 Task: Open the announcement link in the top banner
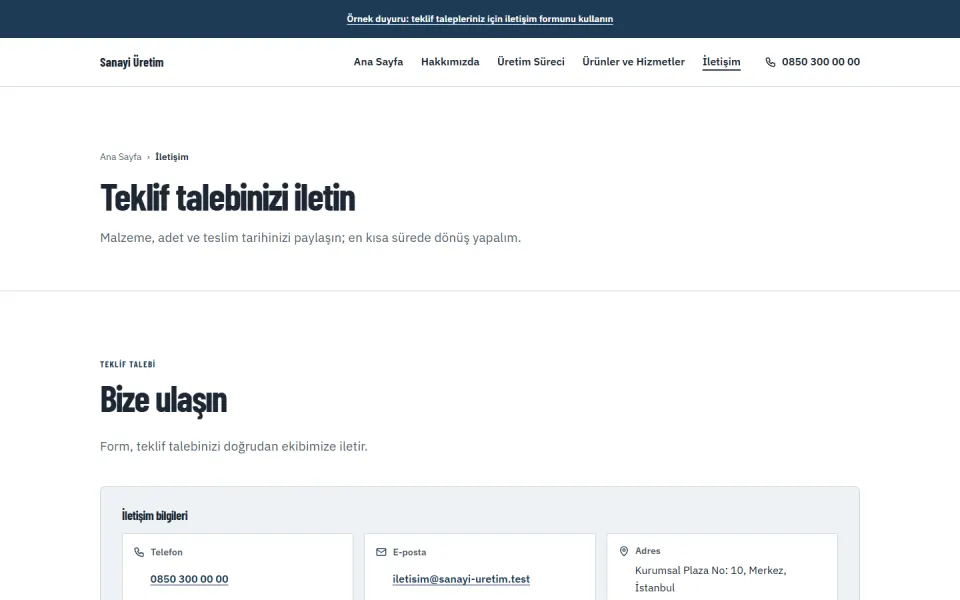point(480,19)
